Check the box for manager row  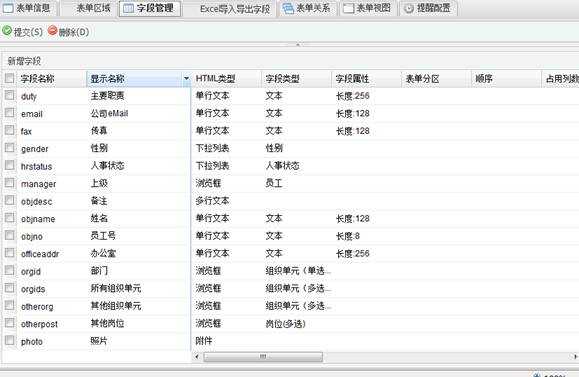10,183
